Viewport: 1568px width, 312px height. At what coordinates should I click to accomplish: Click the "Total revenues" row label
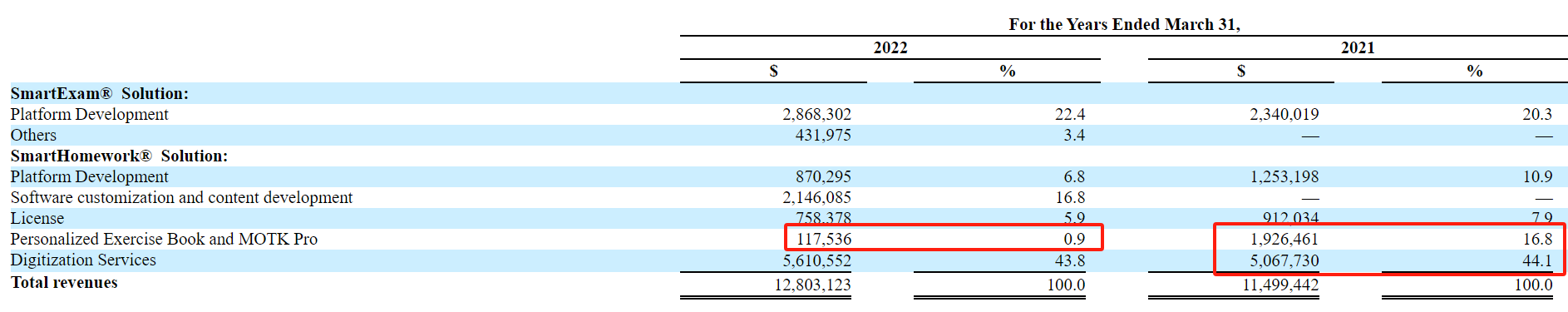[x=64, y=282]
